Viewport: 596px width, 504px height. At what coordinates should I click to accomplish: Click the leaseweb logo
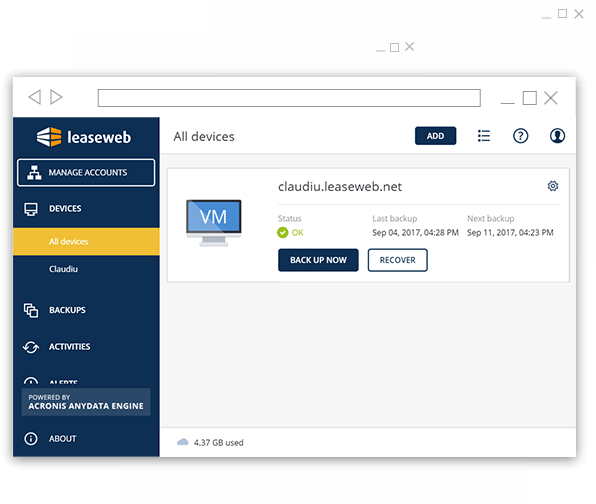tap(84, 137)
